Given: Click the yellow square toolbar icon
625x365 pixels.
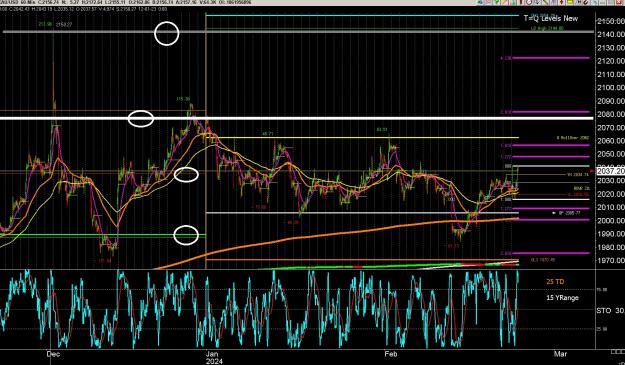Looking at the screenshot, I should pyautogui.click(x=570, y=2).
